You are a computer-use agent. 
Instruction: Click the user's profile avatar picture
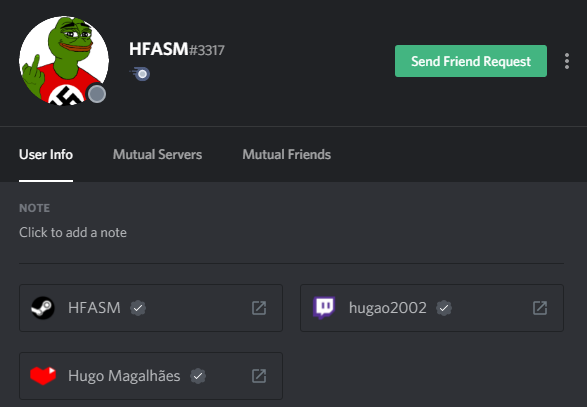(64, 61)
